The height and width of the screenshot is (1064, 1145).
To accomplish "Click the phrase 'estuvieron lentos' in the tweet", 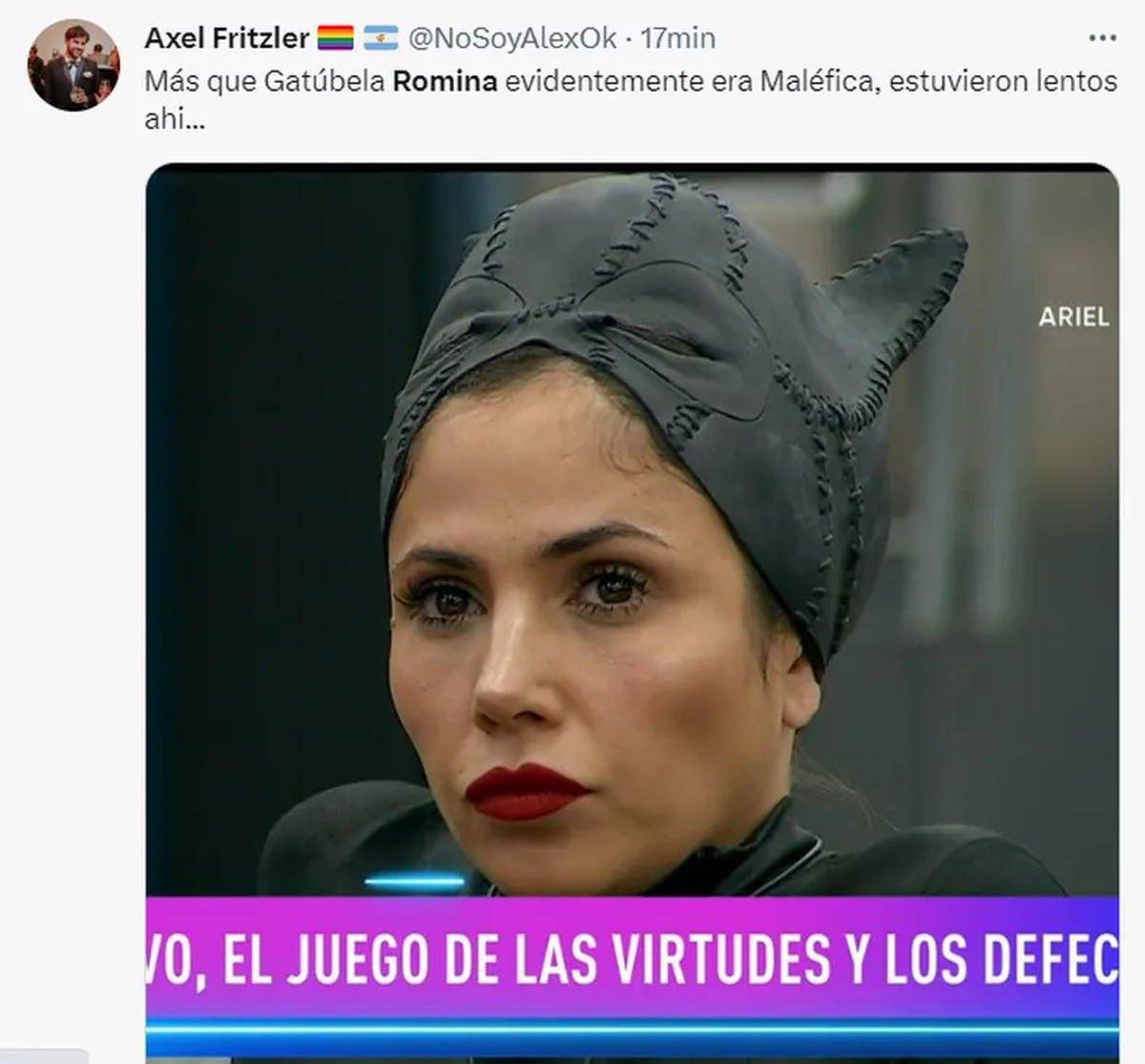I will point(1003,81).
